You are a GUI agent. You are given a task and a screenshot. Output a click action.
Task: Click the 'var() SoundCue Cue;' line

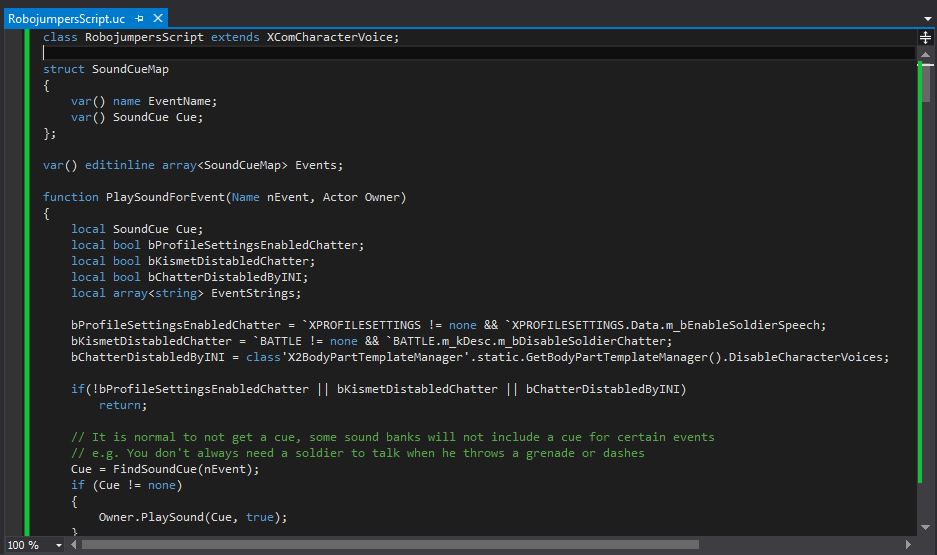click(x=137, y=117)
